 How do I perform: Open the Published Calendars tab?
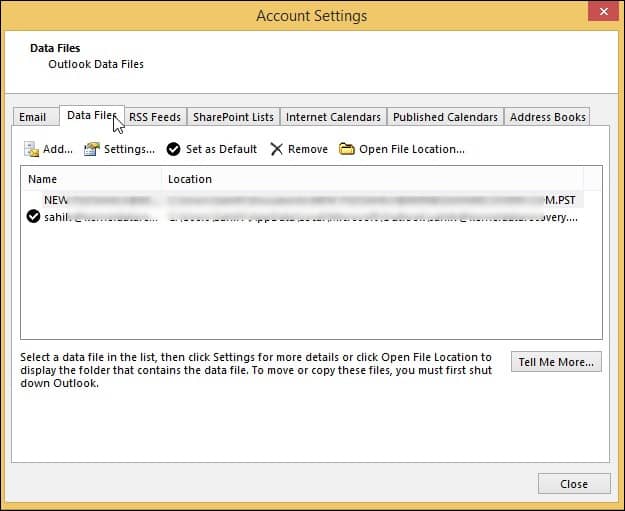pos(445,117)
